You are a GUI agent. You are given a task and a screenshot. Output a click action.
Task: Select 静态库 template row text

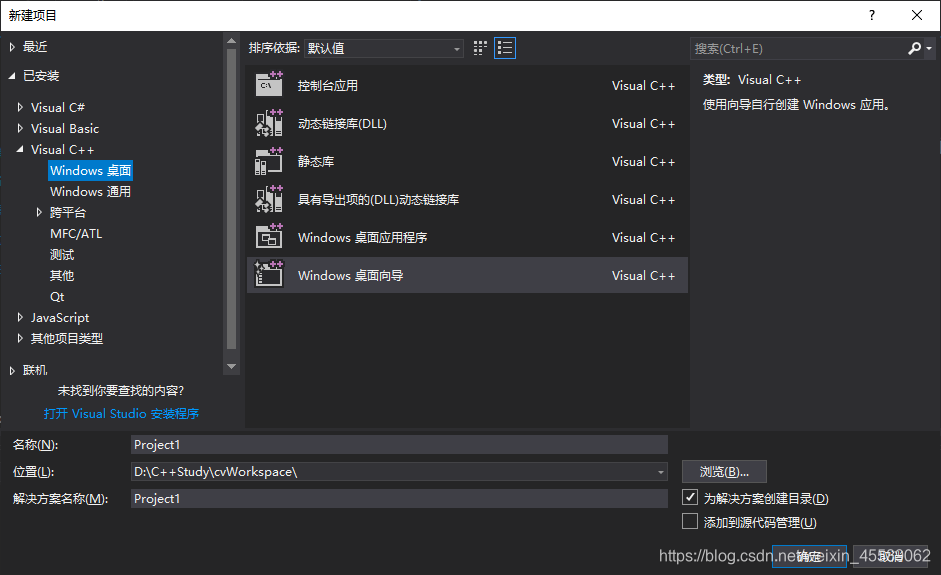[316, 161]
